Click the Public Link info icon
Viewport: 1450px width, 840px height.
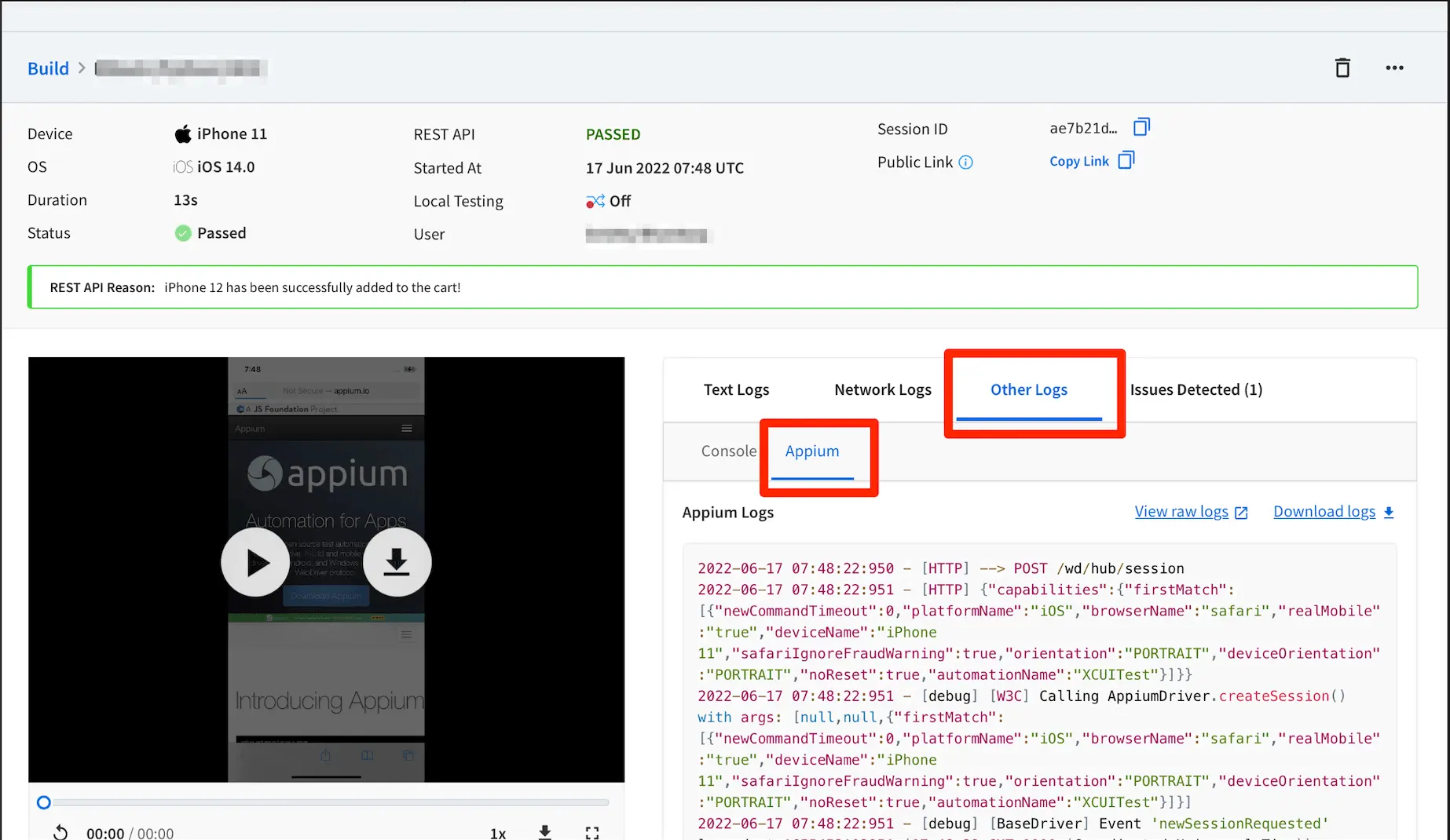click(966, 163)
